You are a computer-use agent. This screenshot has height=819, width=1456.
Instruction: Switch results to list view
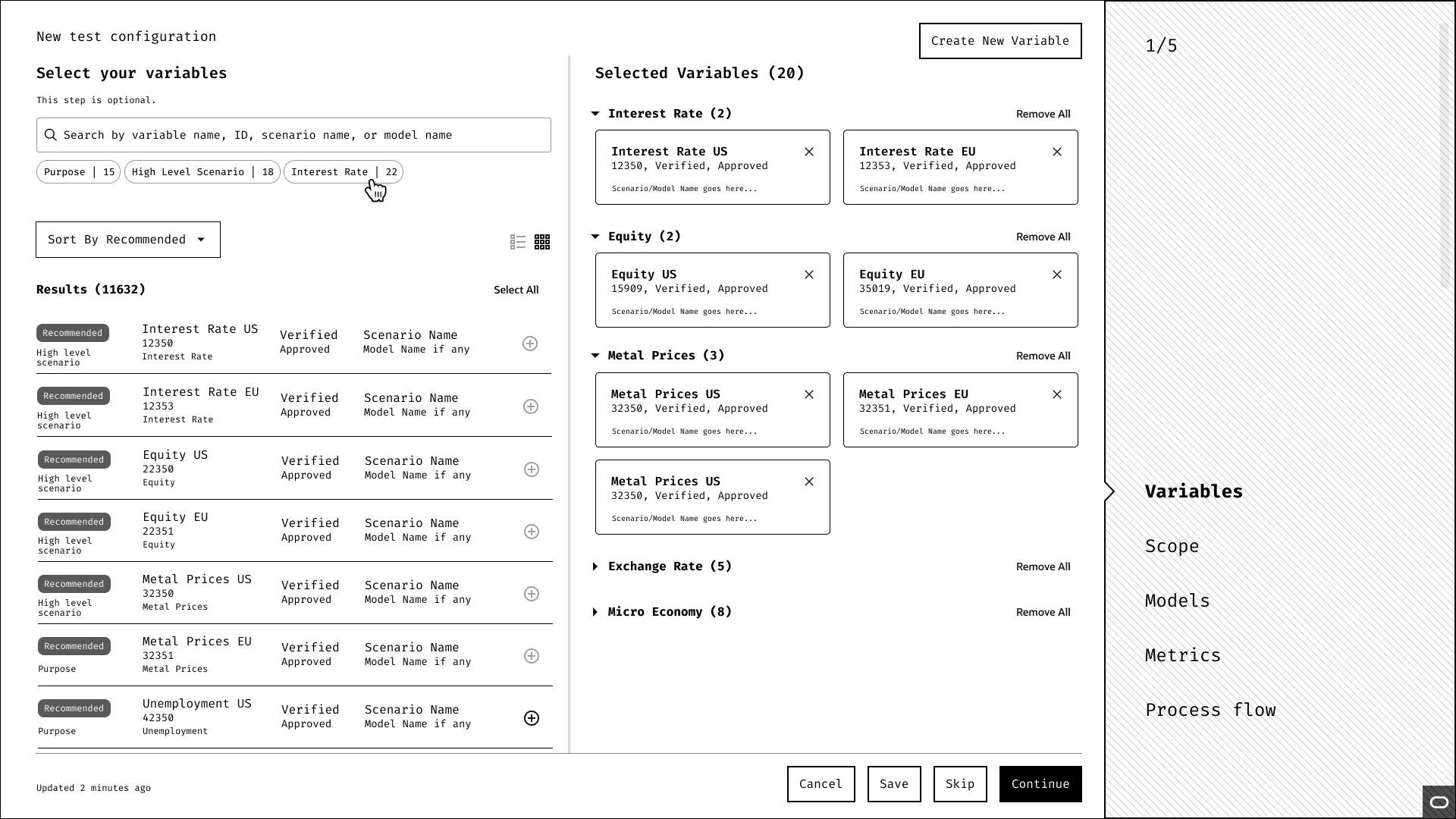click(518, 242)
